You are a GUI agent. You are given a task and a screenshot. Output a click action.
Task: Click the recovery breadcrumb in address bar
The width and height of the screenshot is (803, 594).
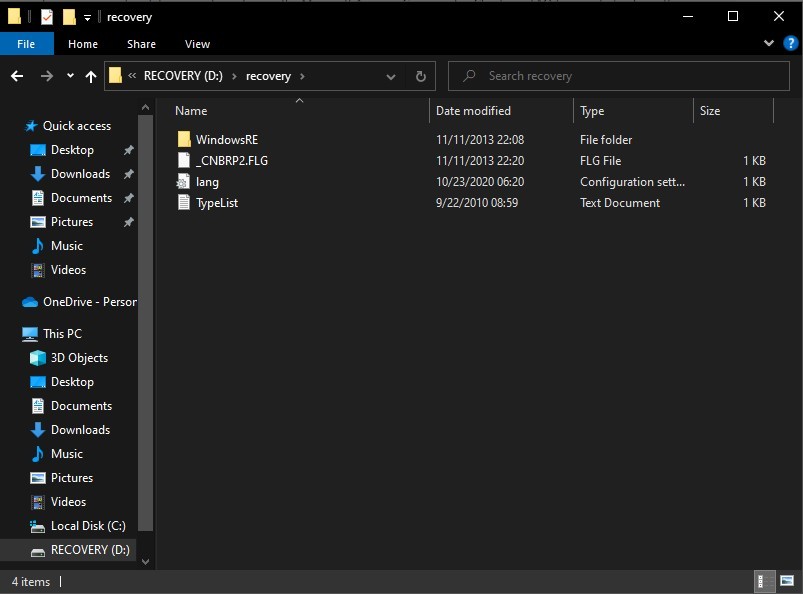[x=268, y=76]
